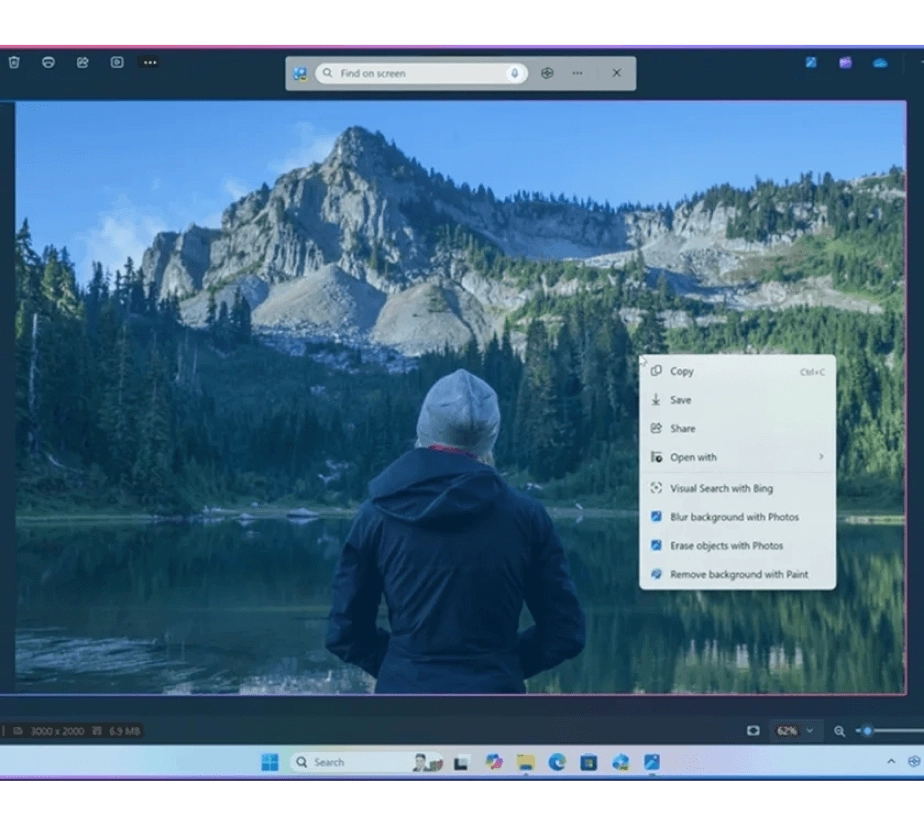The width and height of the screenshot is (924, 824).
Task: Open the See more menu in Photos toolbar
Action: coord(150,62)
